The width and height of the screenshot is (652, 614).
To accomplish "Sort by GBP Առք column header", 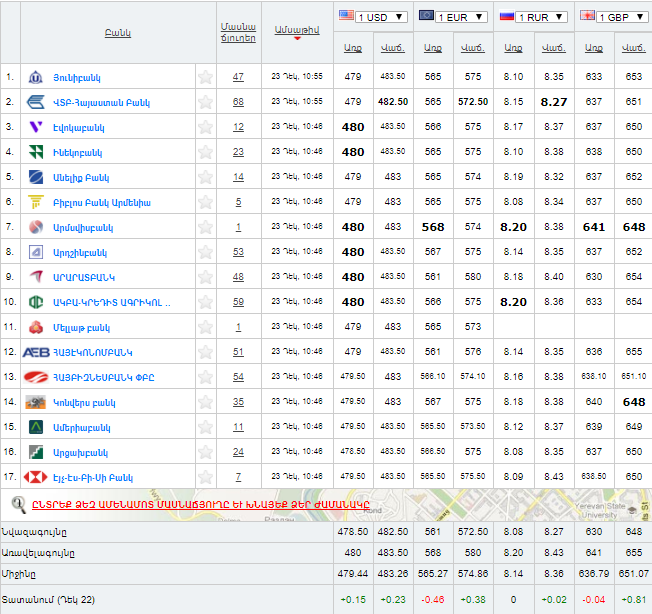I will [x=594, y=48].
